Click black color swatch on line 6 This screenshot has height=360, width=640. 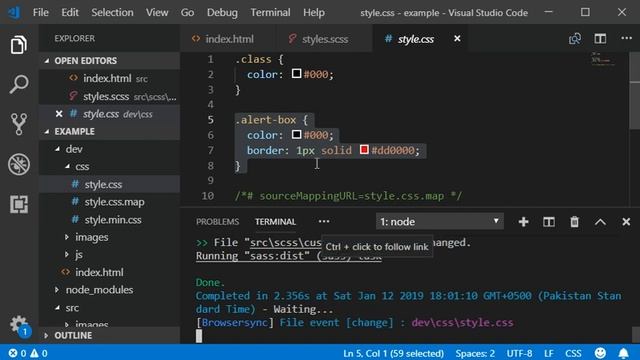pyautogui.click(x=297, y=134)
